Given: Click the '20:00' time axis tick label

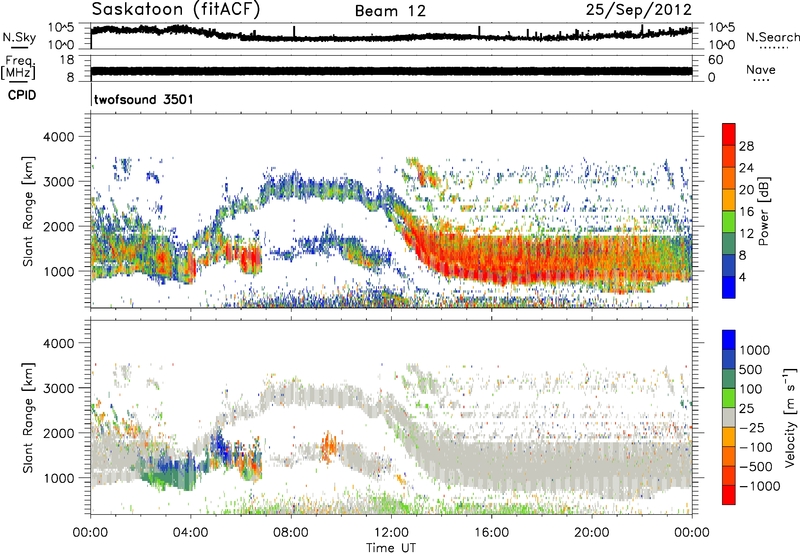Looking at the screenshot, I should tap(591, 533).
